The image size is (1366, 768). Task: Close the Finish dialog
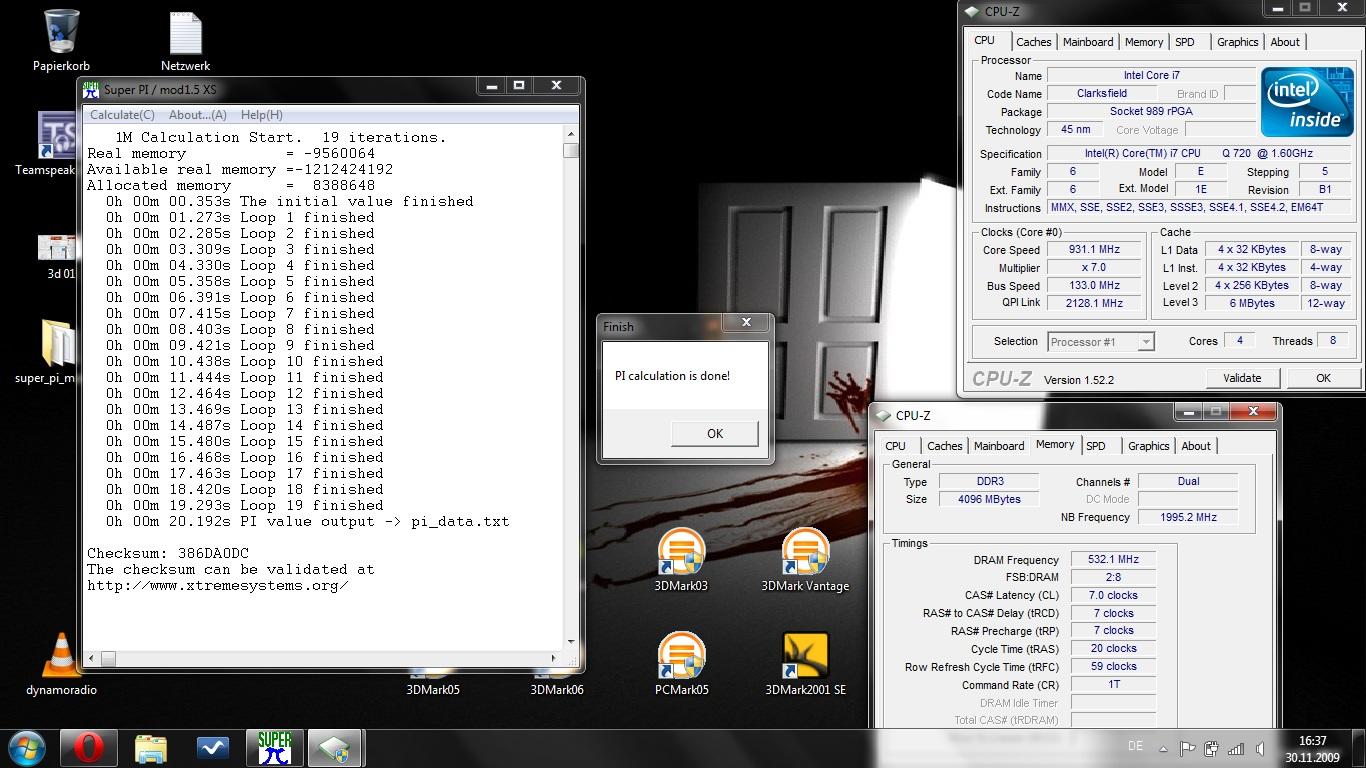pos(745,323)
